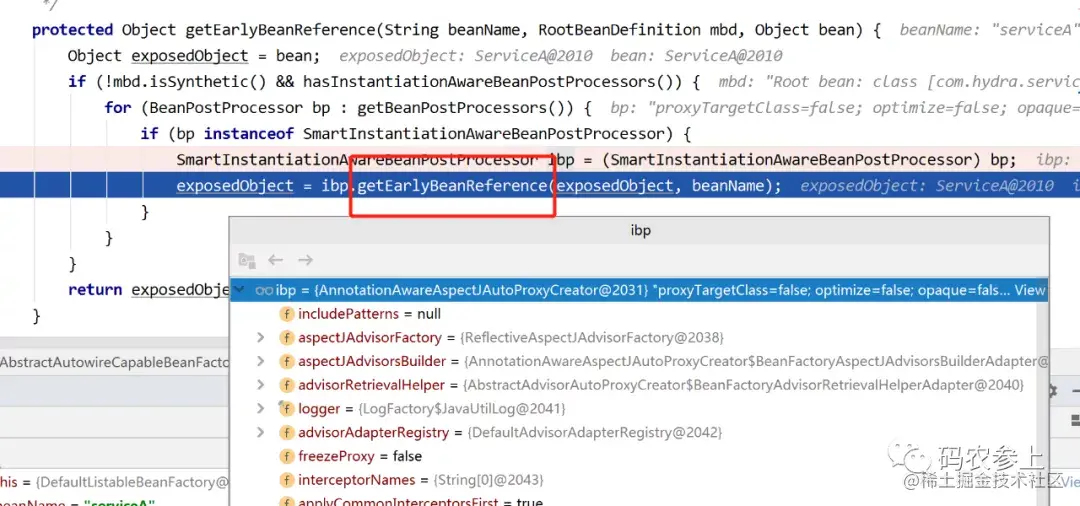Expand the advisorRetrievalHelper node
The image size is (1080, 506).
260,384
